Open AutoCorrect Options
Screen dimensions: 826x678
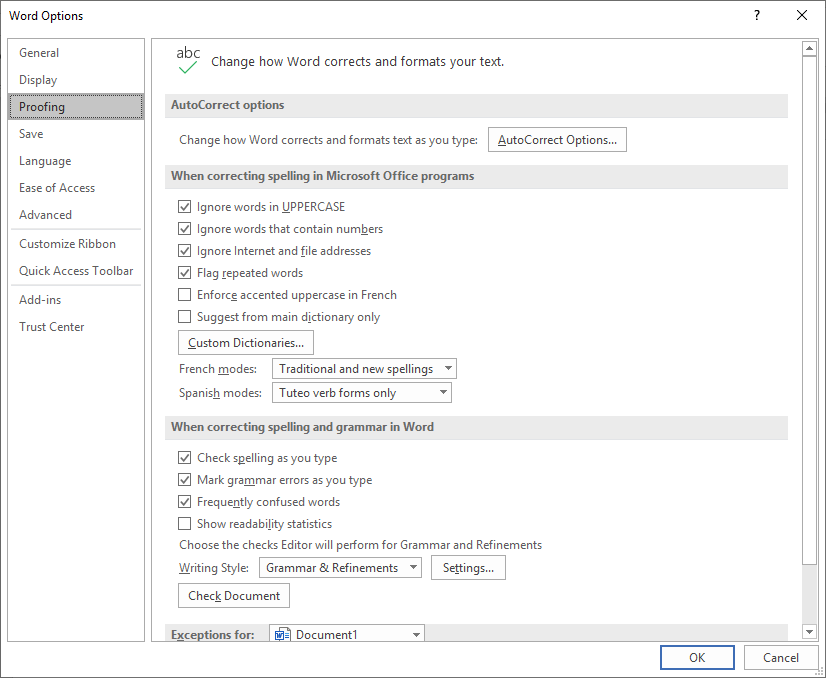[557, 139]
